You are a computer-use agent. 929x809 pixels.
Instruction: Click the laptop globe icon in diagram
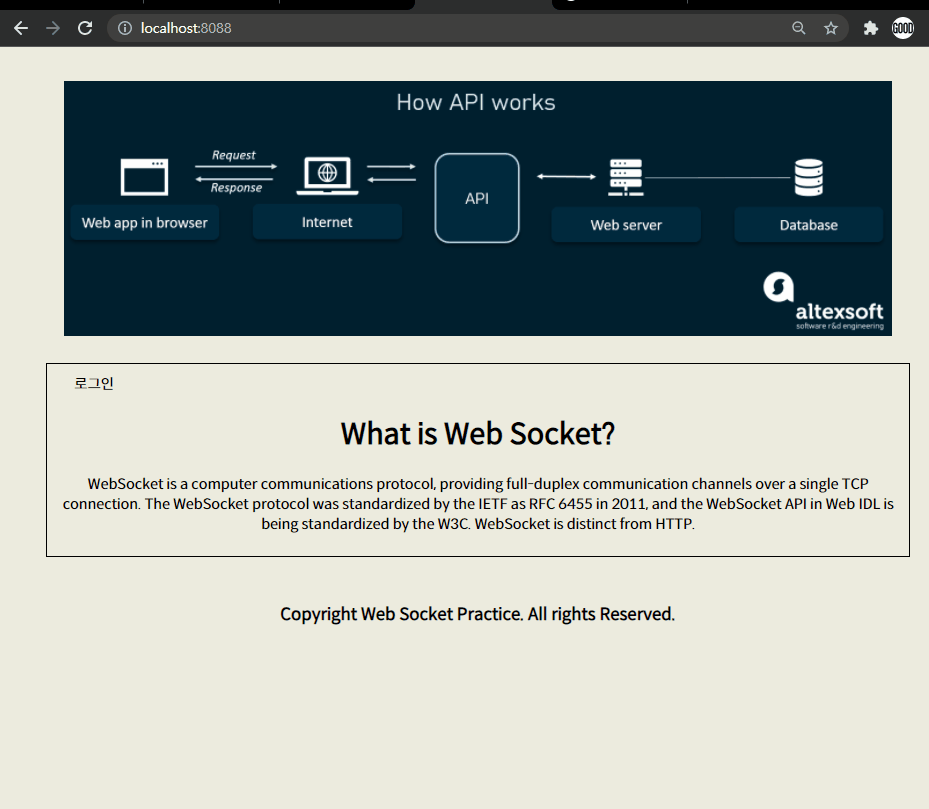click(327, 175)
